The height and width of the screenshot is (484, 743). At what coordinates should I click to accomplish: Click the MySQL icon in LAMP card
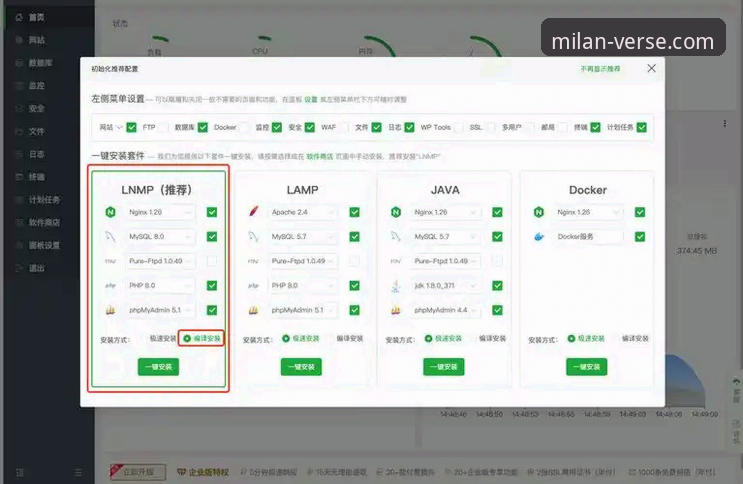[x=254, y=236]
